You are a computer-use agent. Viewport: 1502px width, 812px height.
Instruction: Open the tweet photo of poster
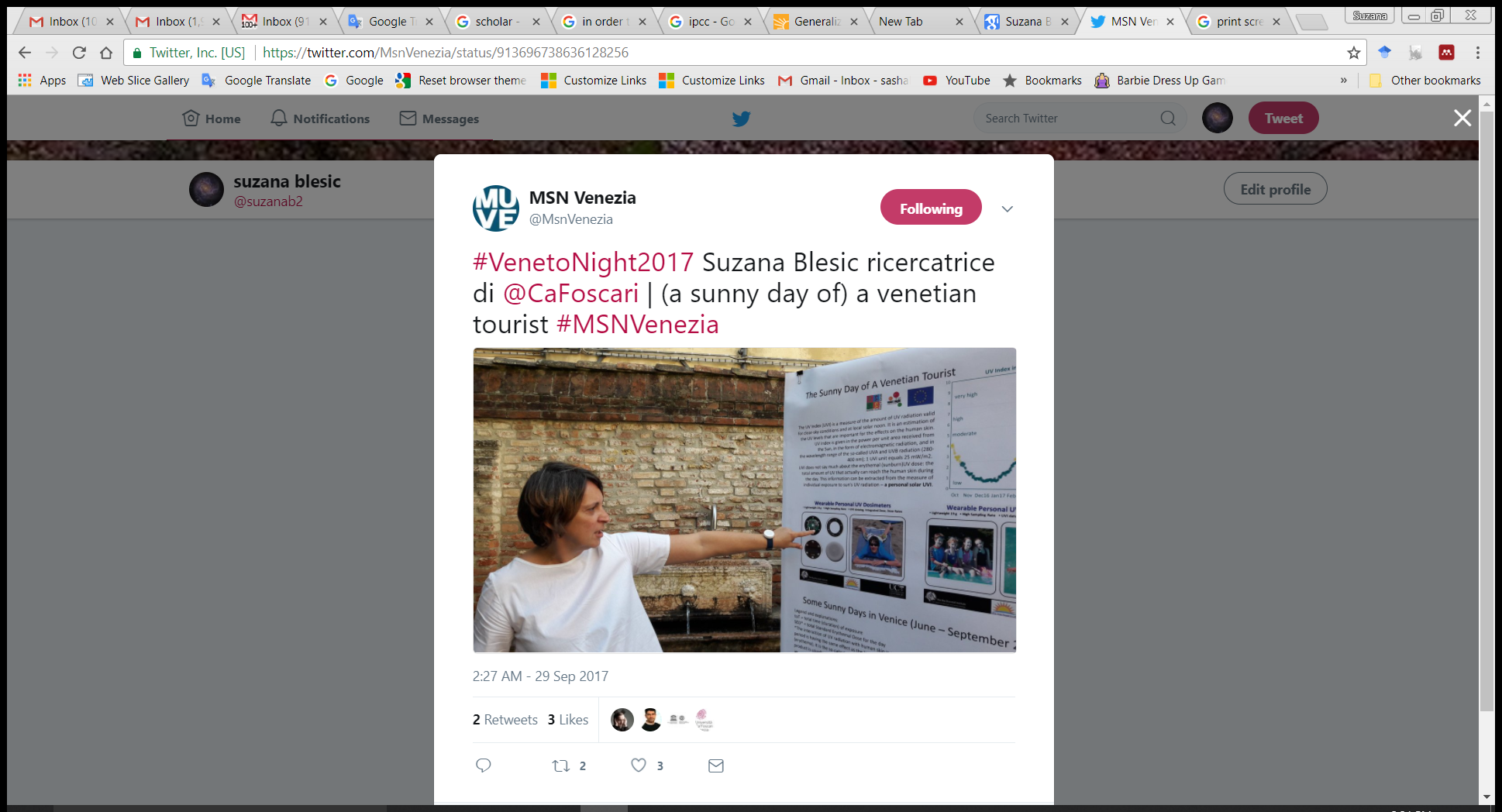(x=744, y=500)
